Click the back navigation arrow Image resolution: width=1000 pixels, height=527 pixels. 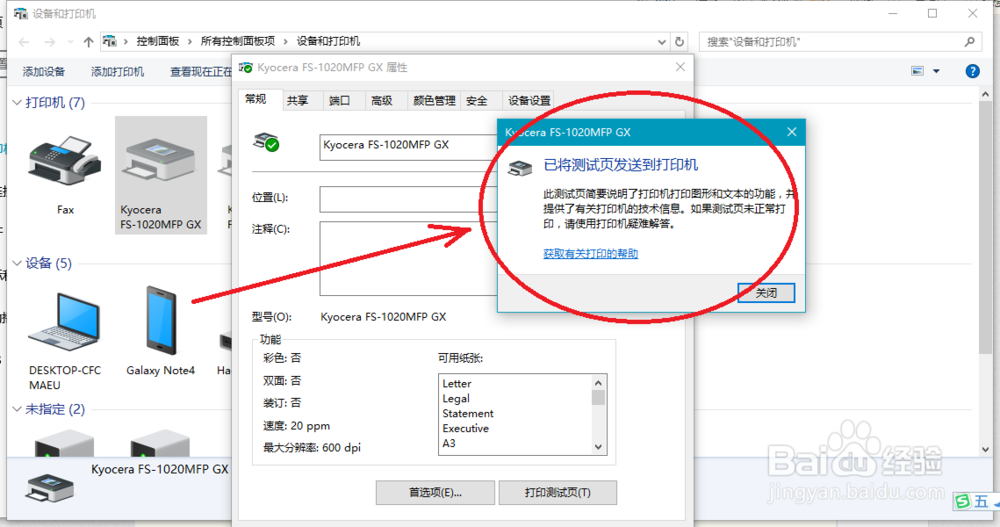(24, 42)
